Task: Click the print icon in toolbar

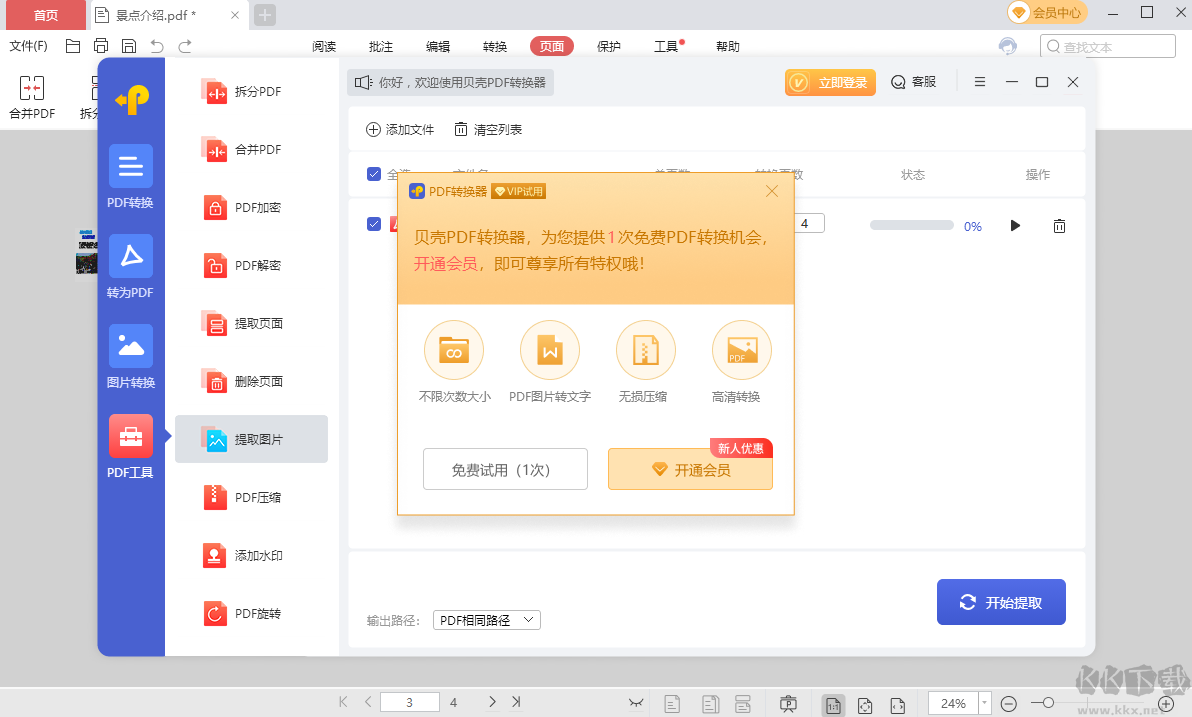Action: coord(101,46)
